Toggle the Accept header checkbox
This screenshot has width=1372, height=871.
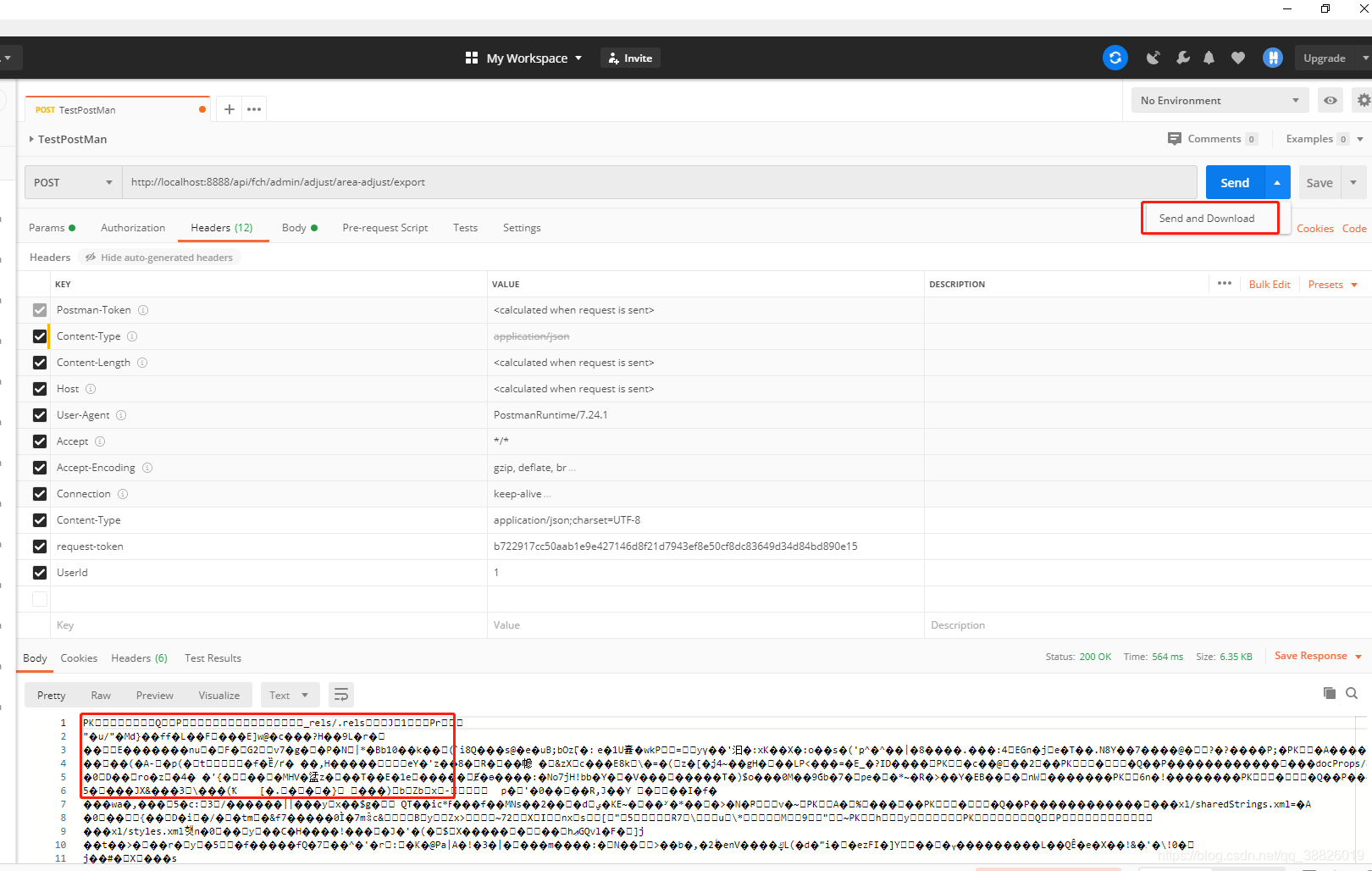point(40,441)
